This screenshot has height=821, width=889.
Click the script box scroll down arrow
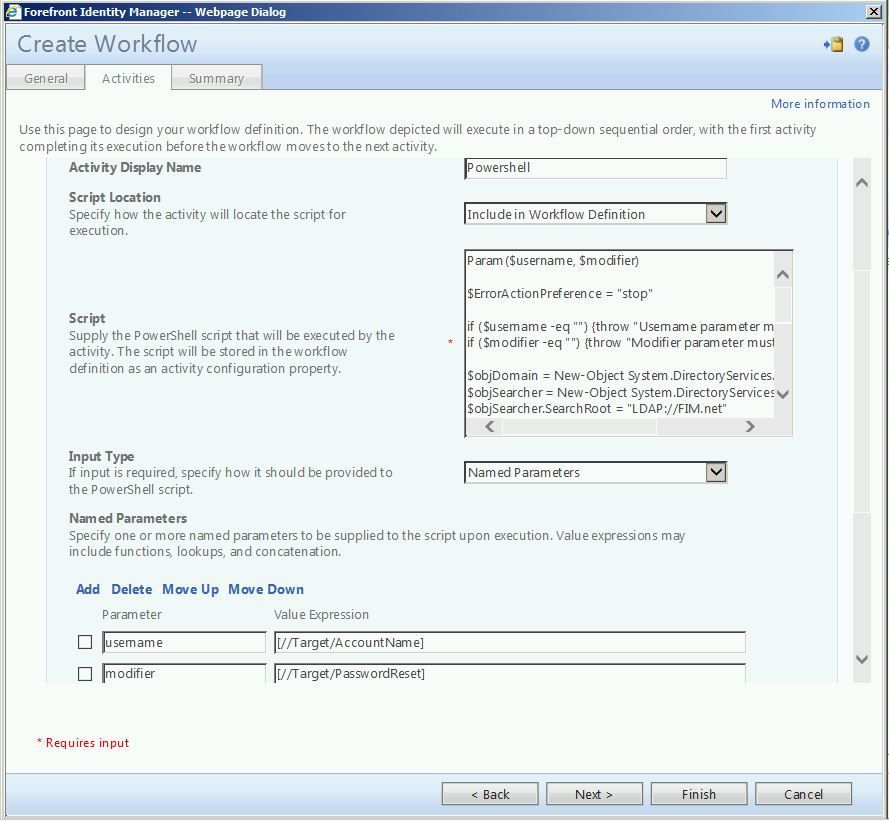[782, 393]
